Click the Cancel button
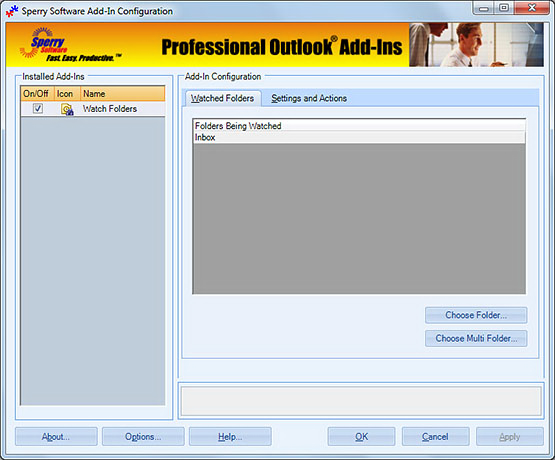 click(435, 437)
